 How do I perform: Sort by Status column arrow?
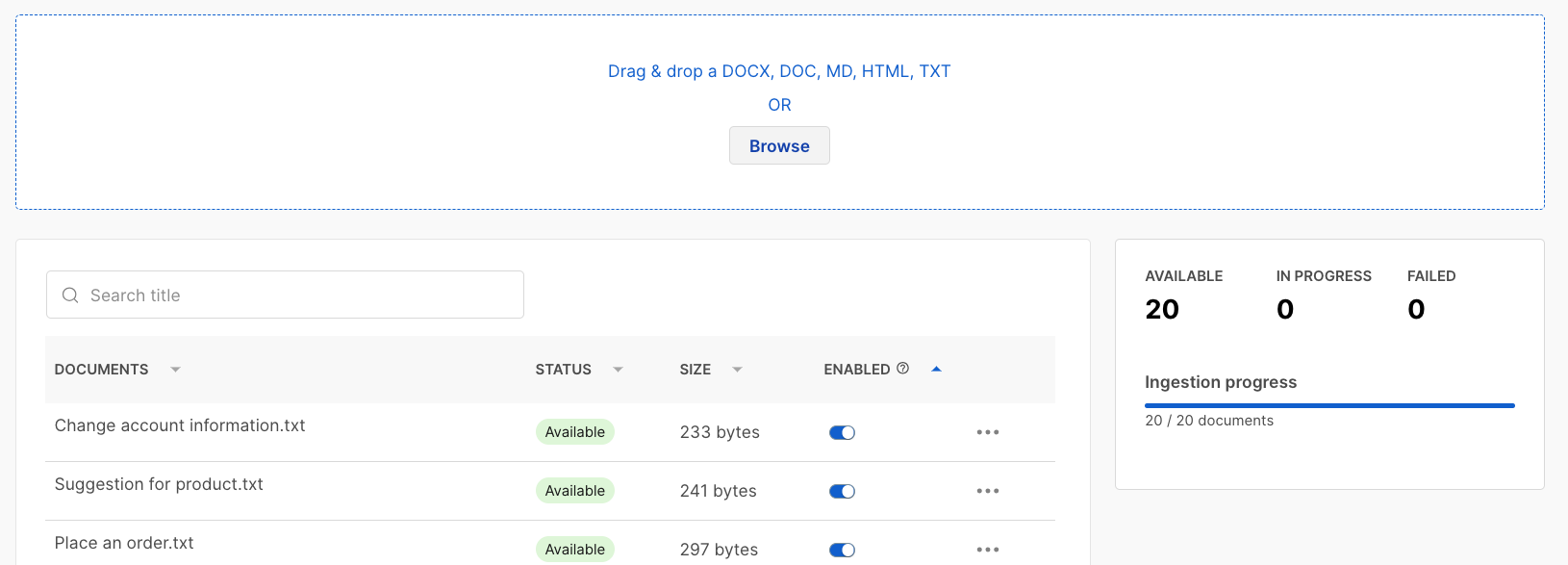point(618,370)
